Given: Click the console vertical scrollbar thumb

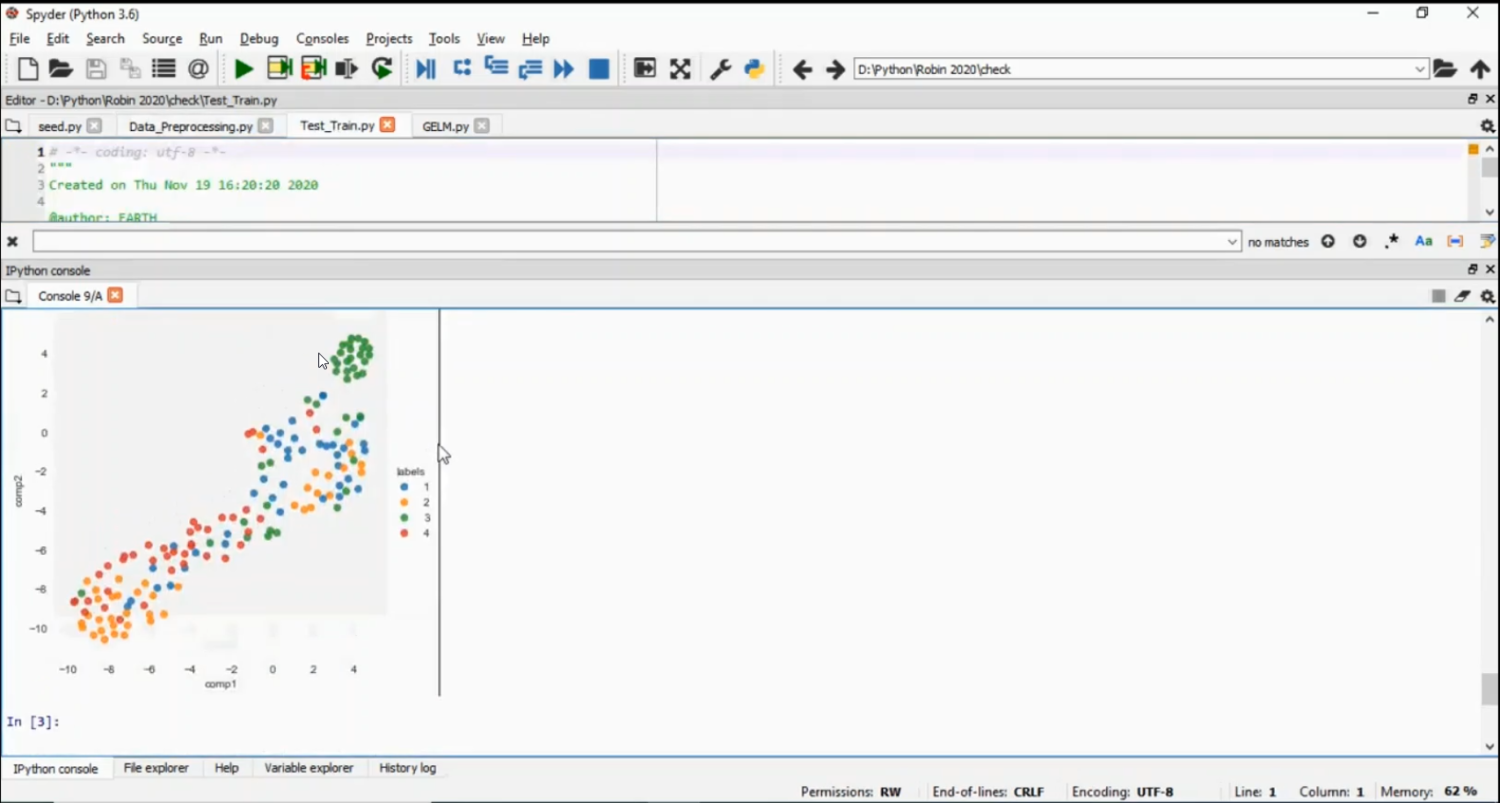Looking at the screenshot, I should 1489,688.
